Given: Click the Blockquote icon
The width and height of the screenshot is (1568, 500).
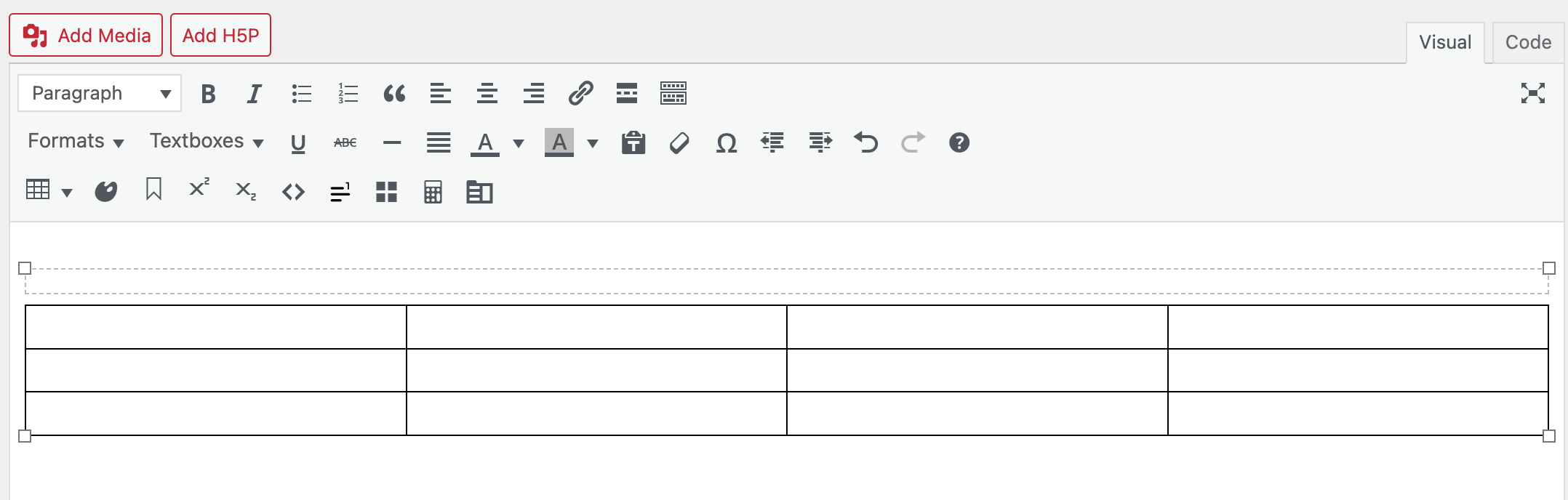Looking at the screenshot, I should (394, 94).
